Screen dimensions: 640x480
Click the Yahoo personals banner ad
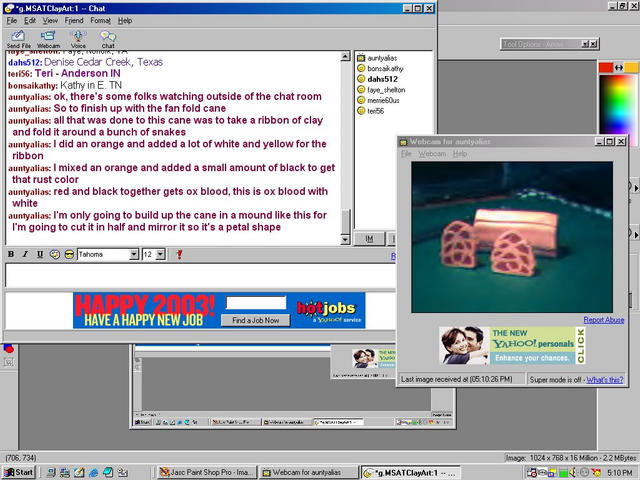(512, 345)
